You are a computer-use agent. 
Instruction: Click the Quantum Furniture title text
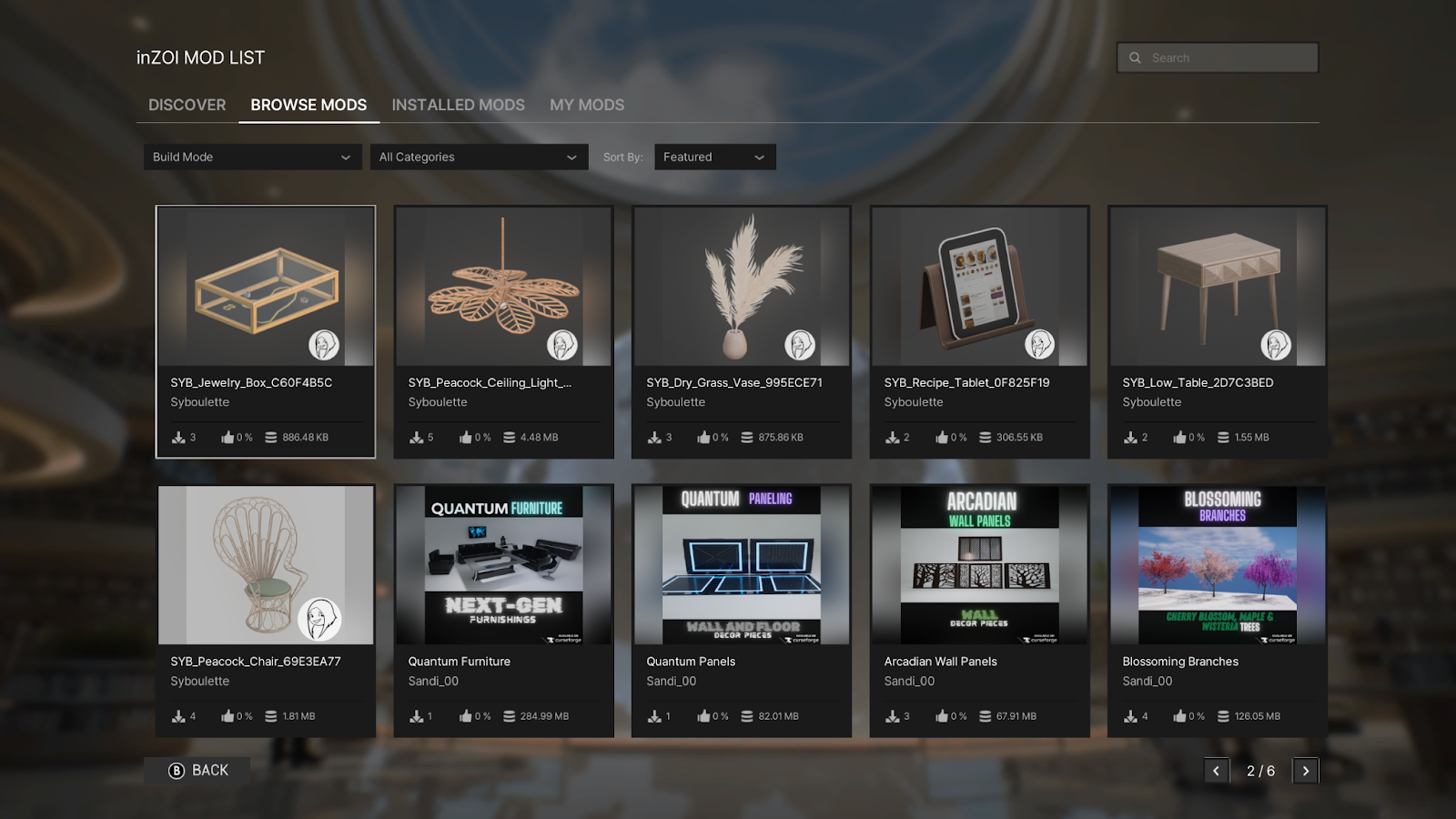(459, 662)
